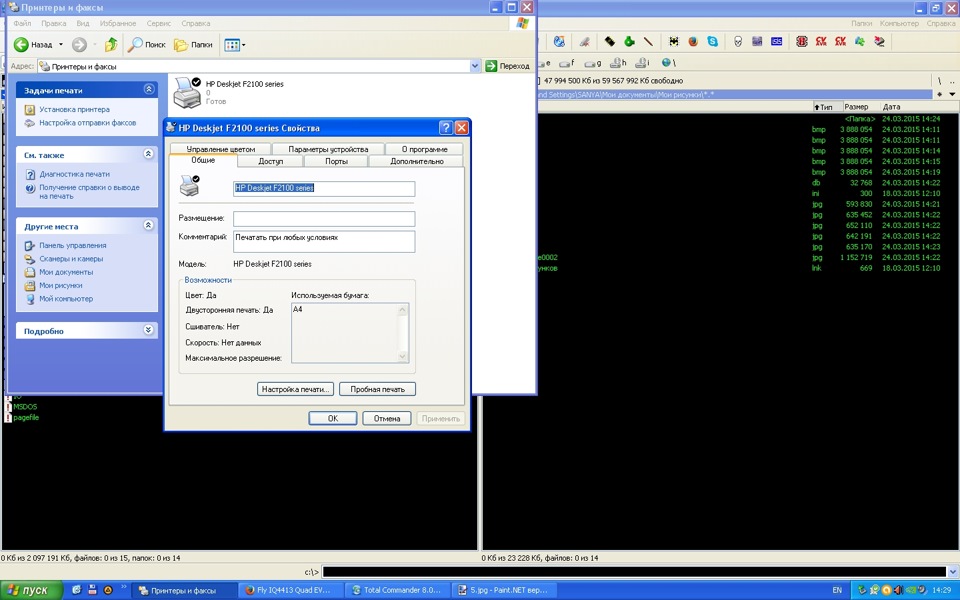Open Диагностика печати link
960x600 pixels.
74,174
